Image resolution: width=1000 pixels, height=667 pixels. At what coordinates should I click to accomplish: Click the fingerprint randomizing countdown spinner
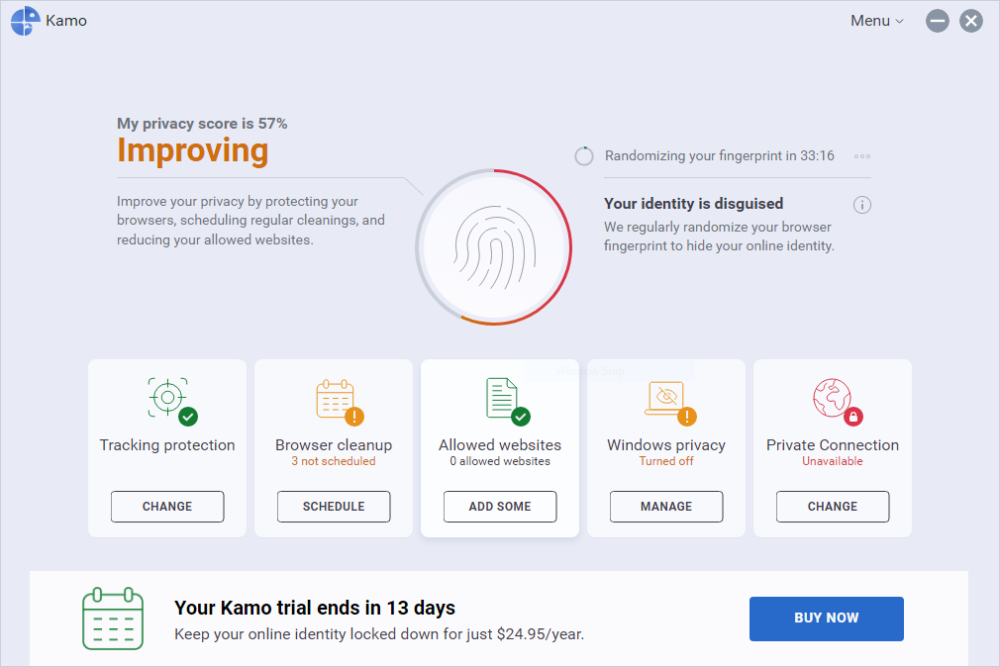point(584,157)
